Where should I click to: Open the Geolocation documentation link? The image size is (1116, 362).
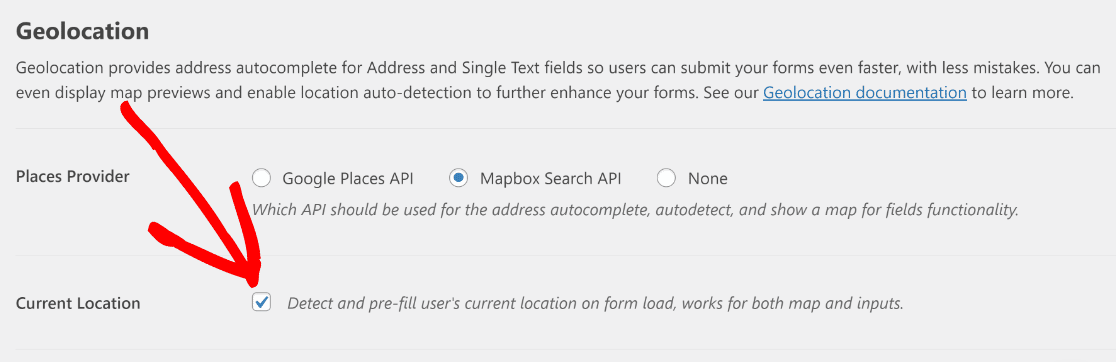coord(865,92)
